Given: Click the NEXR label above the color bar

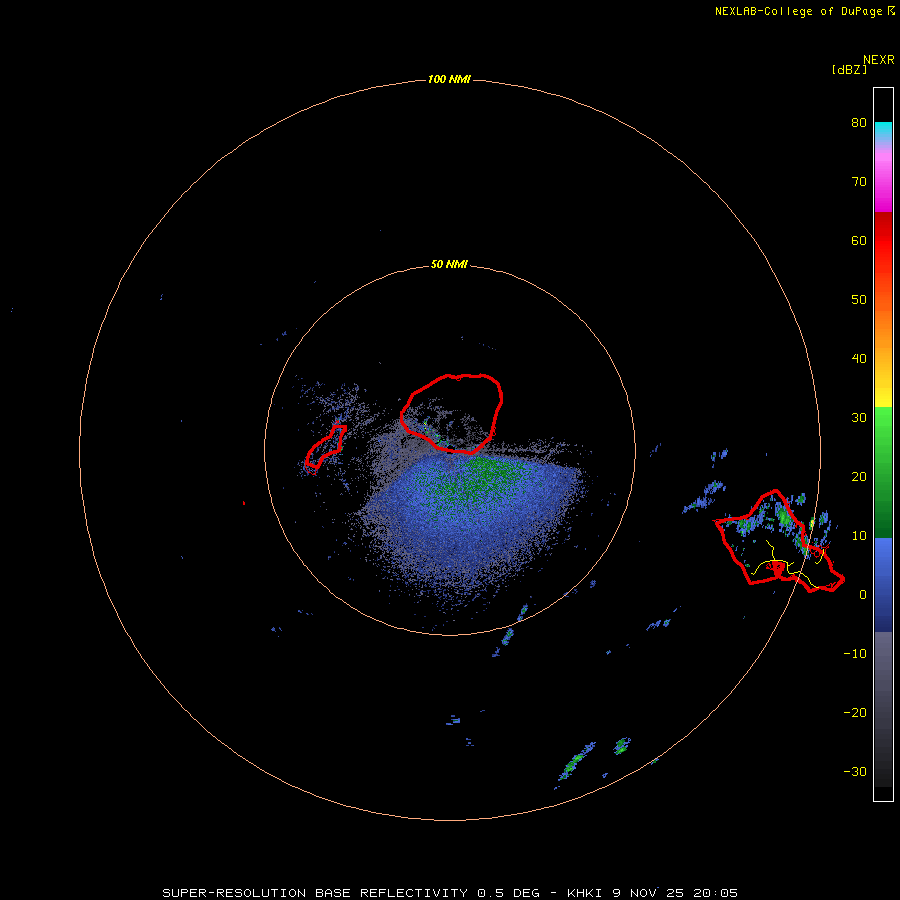Looking at the screenshot, I should tap(879, 60).
